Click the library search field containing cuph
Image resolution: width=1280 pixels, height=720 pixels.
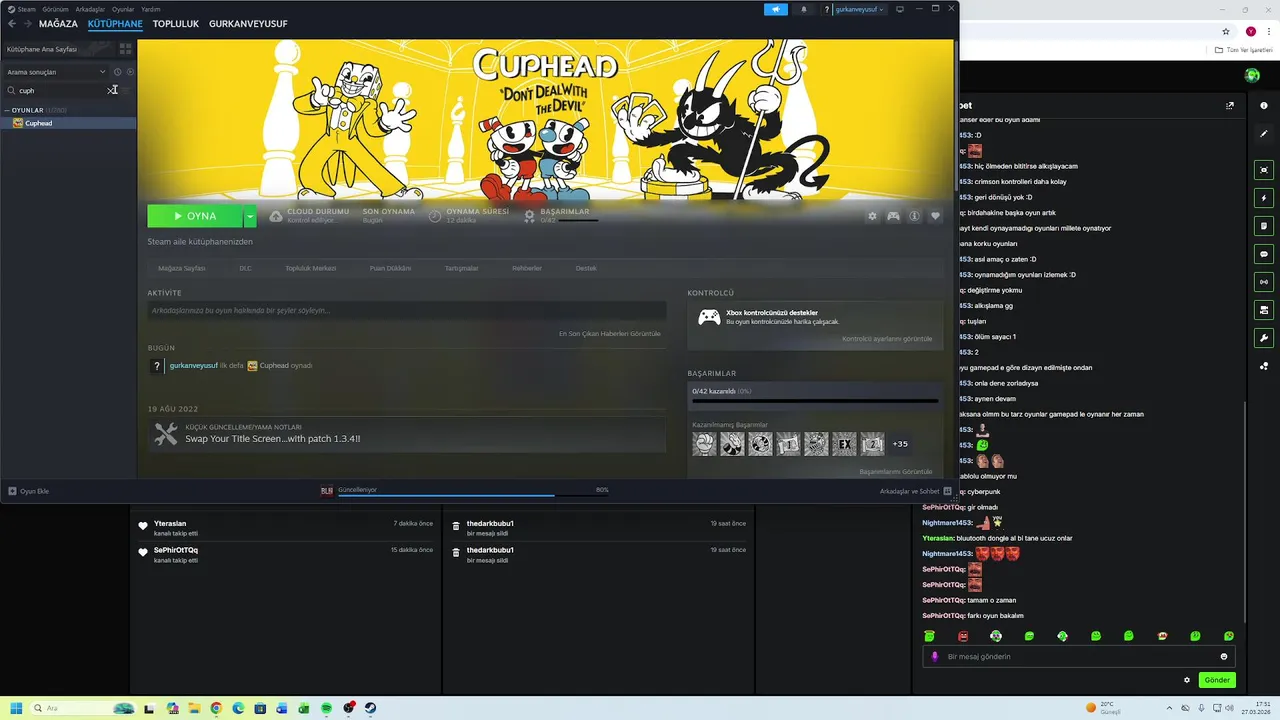[60, 90]
